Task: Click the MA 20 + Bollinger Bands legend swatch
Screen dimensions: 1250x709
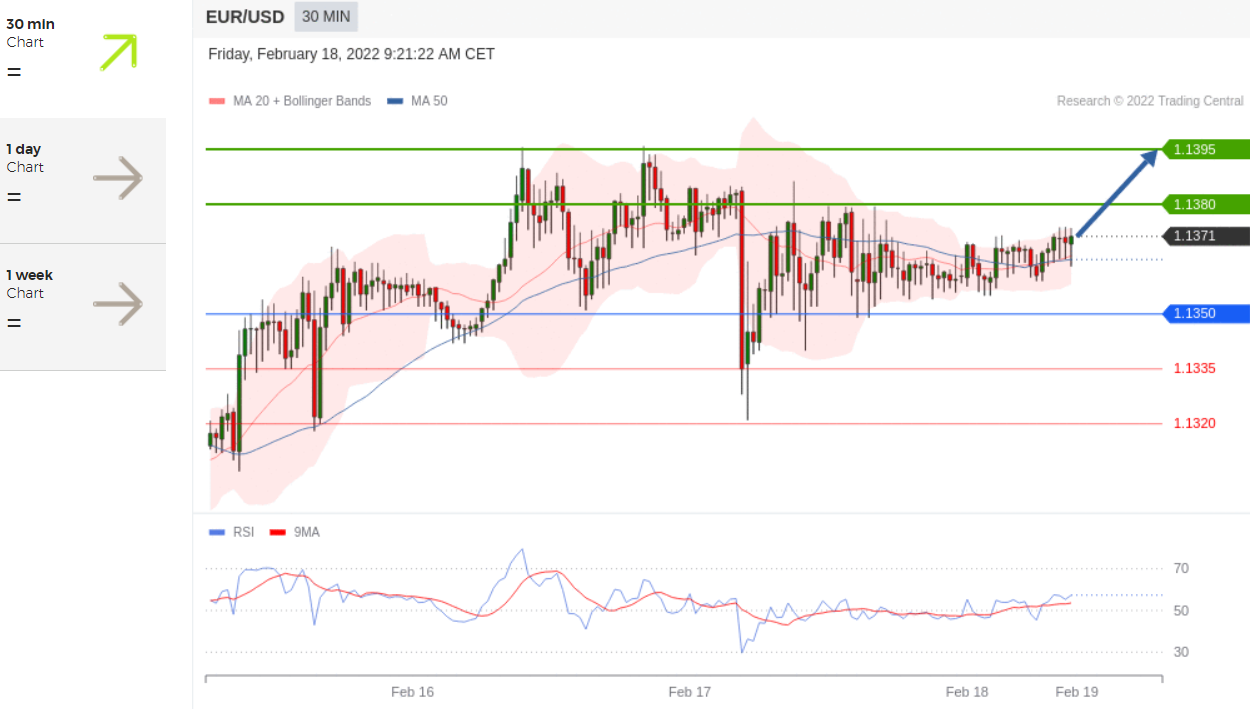Action: tap(217, 101)
